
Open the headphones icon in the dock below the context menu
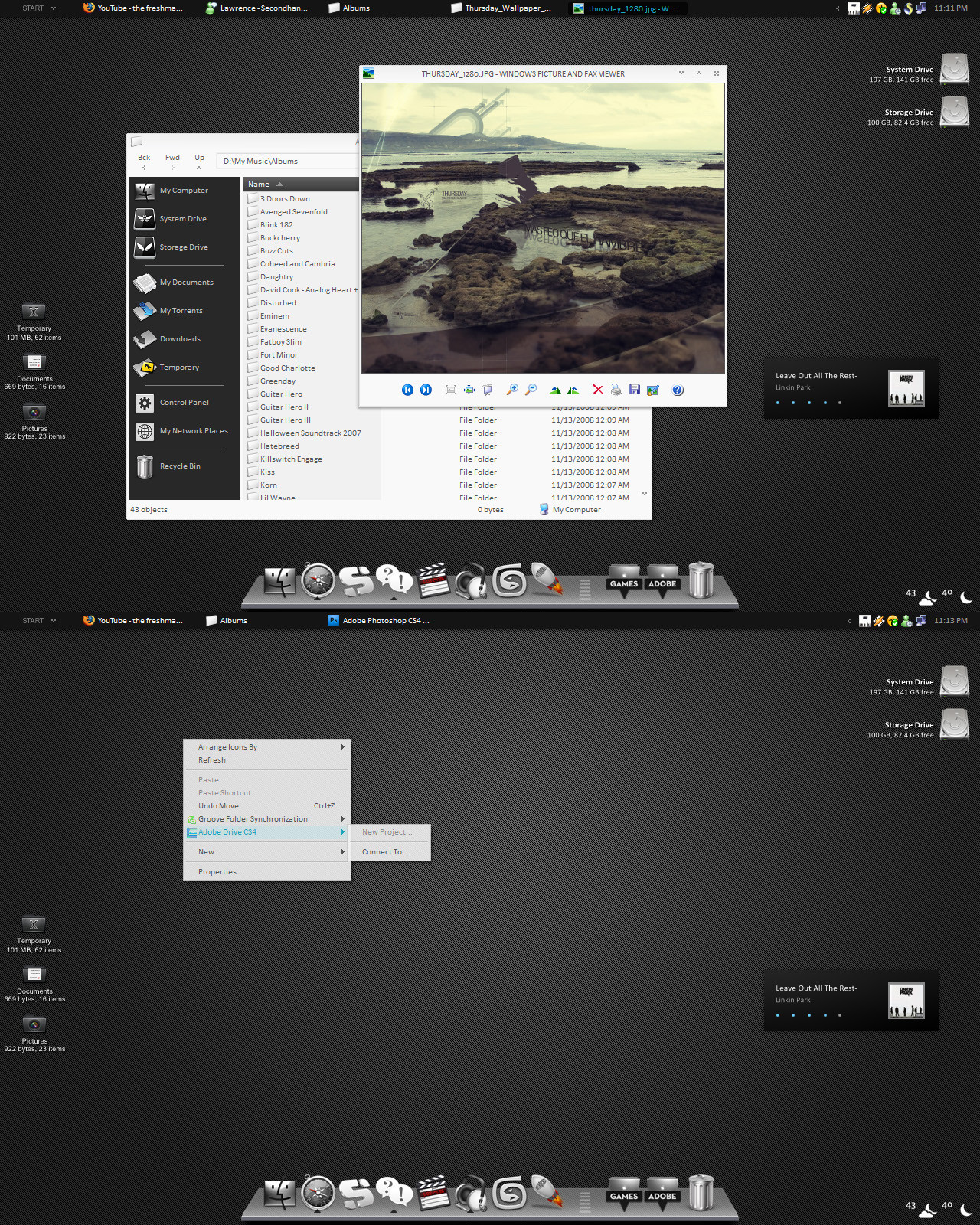[x=471, y=1194]
